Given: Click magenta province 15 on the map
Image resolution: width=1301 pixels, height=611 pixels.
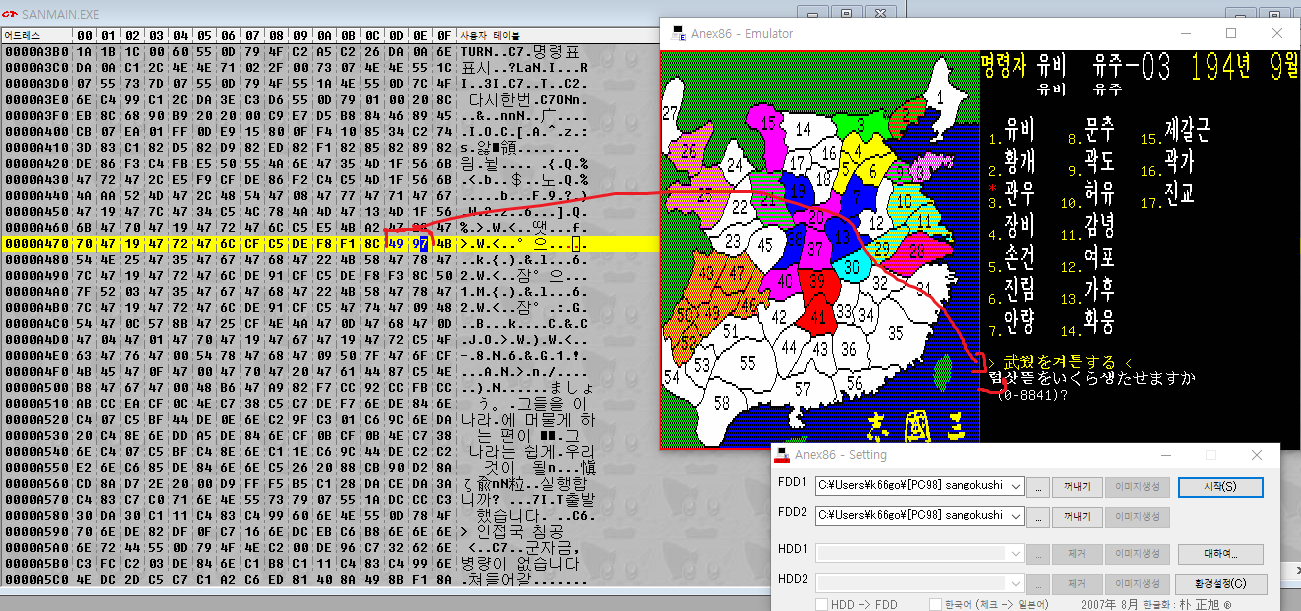Looking at the screenshot, I should point(770,123).
